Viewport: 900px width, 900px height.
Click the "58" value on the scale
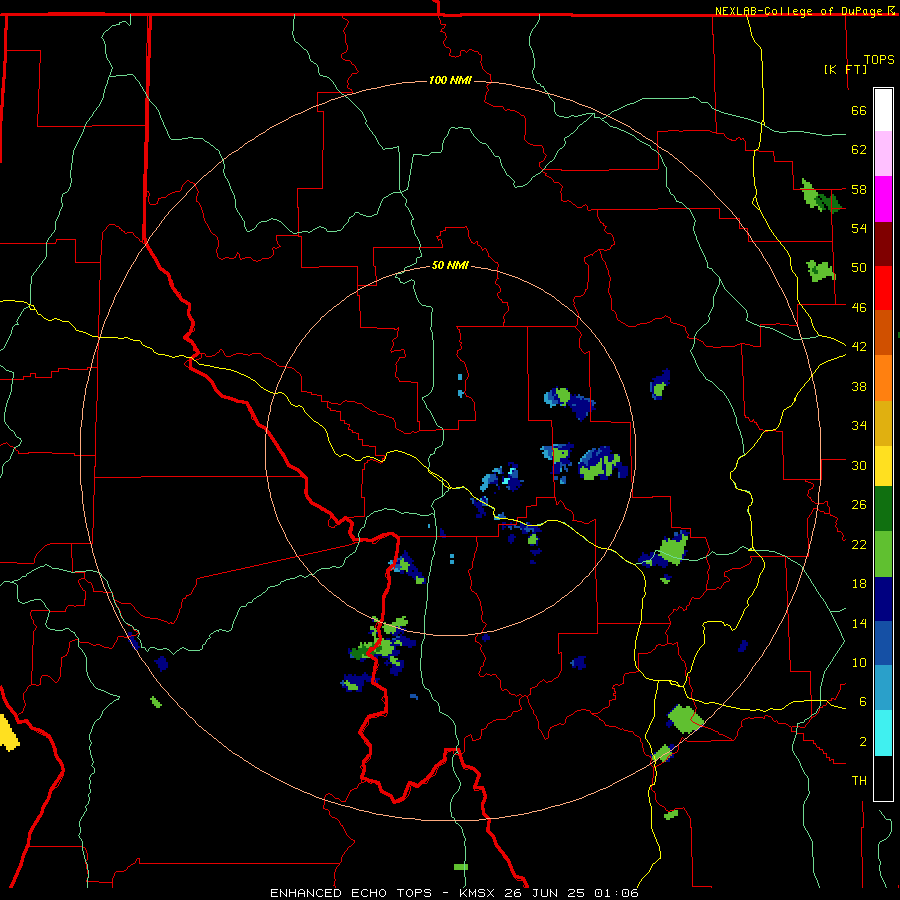859,189
